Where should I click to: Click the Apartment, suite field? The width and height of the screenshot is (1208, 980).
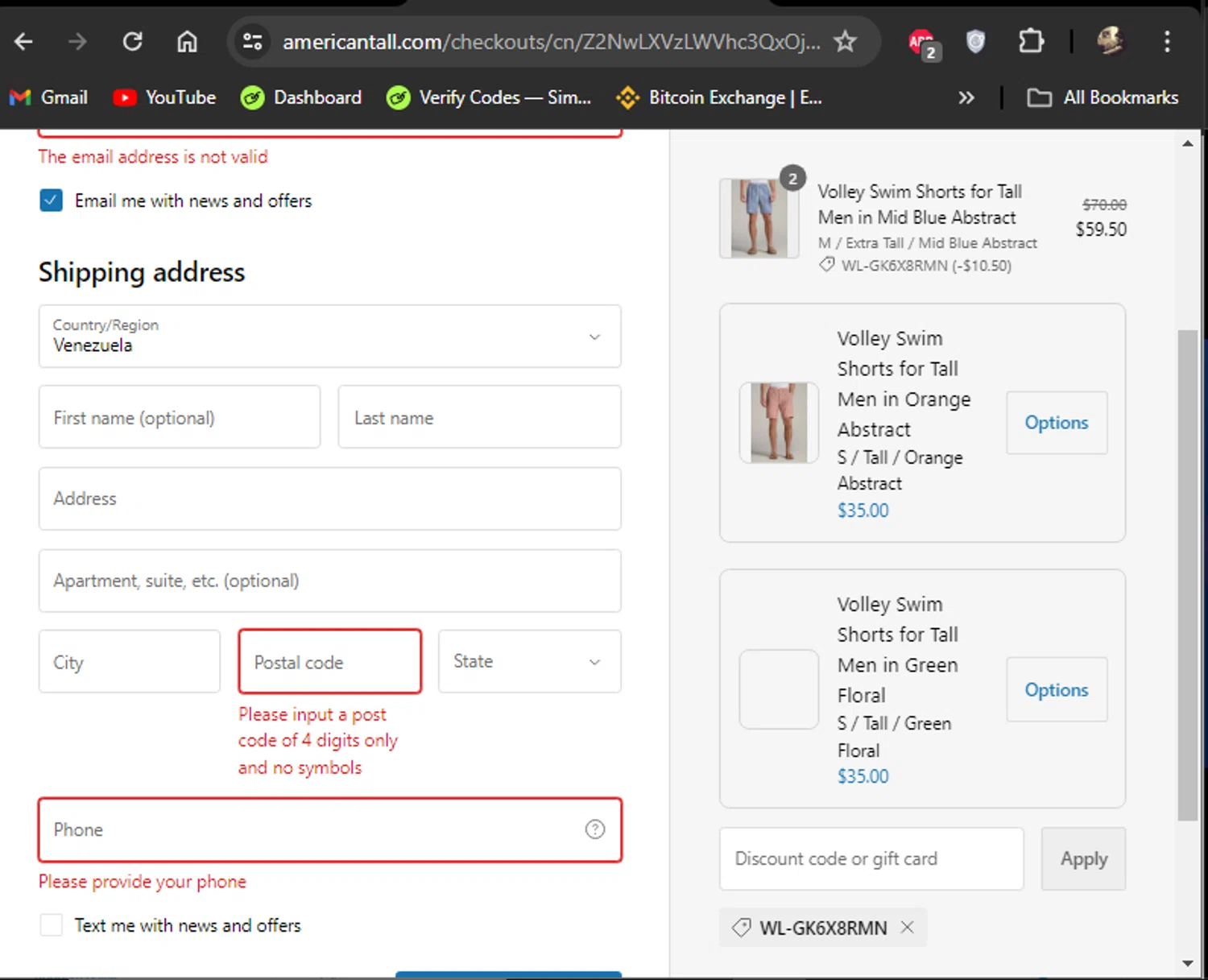pos(329,581)
